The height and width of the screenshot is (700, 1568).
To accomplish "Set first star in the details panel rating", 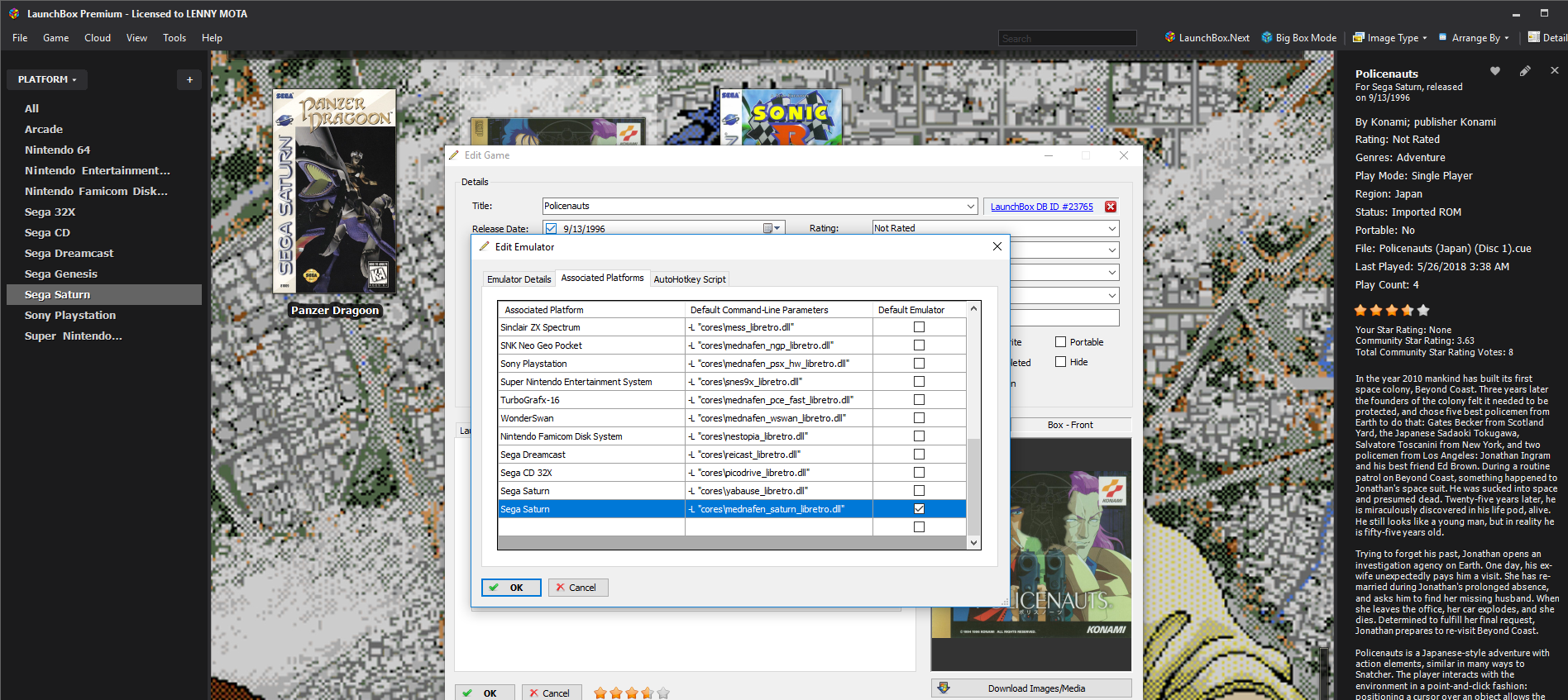I will tap(1360, 311).
